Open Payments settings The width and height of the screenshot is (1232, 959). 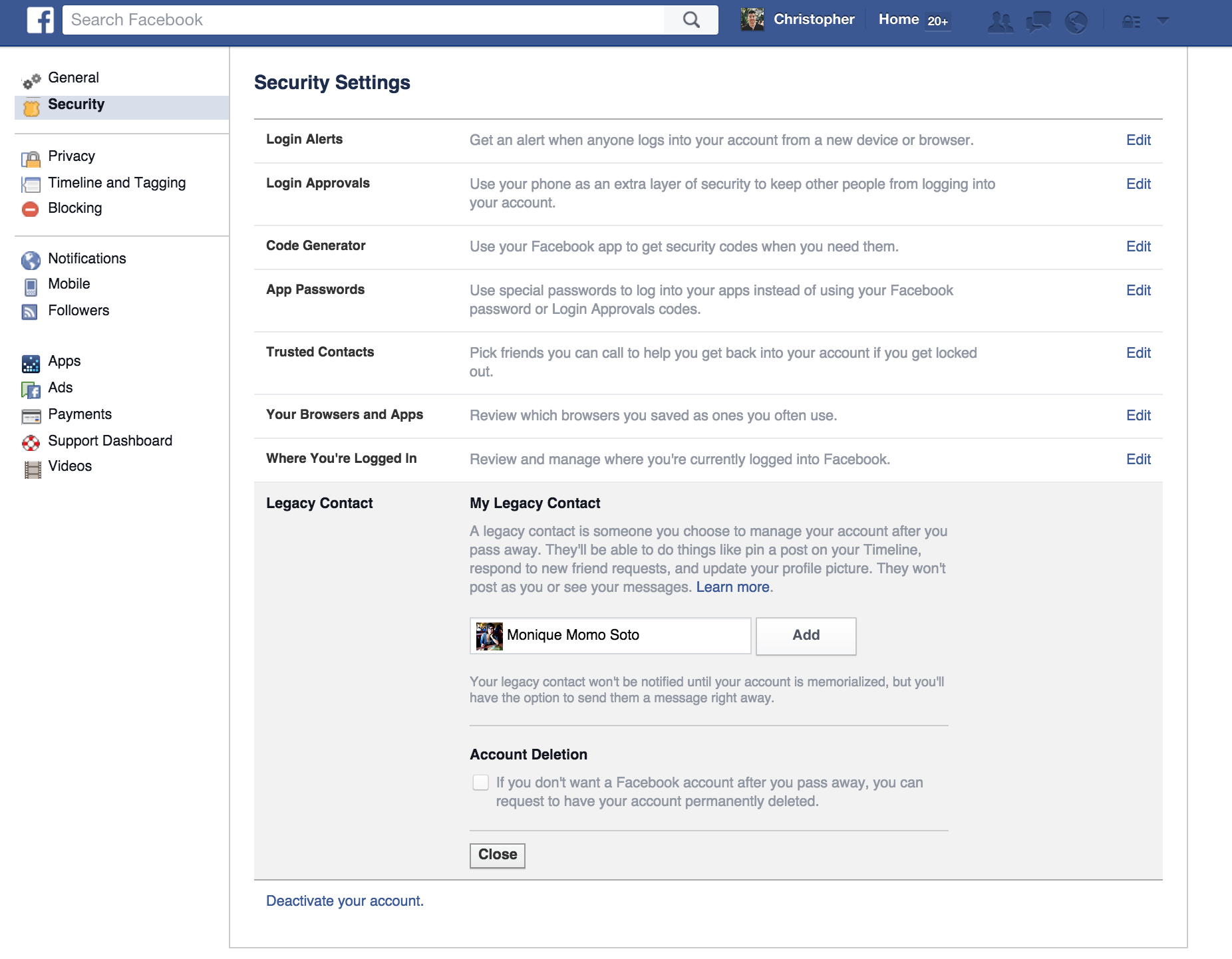point(79,414)
